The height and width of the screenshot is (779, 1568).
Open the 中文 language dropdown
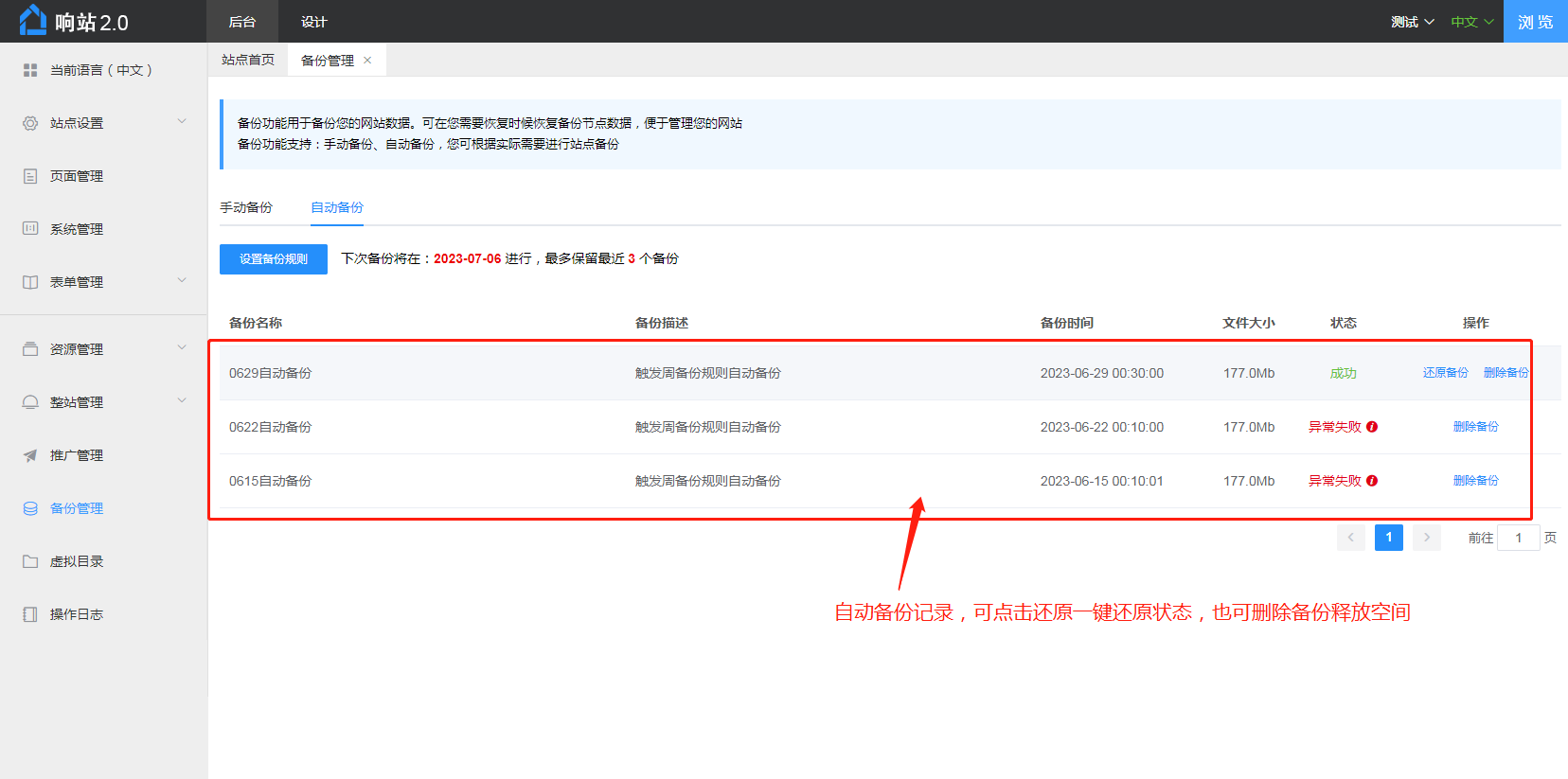pyautogui.click(x=1471, y=22)
